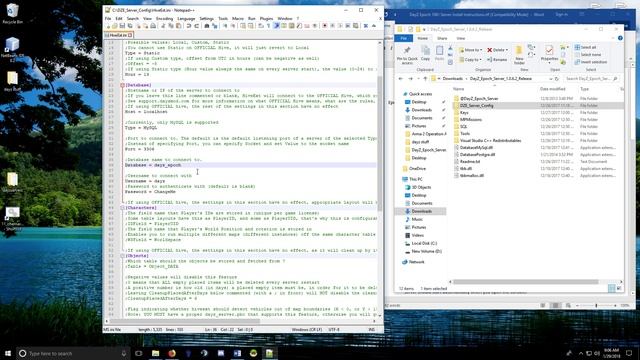
Task: Collapse the [Characters] section fold marker
Action: pyautogui.click(x=122, y=208)
